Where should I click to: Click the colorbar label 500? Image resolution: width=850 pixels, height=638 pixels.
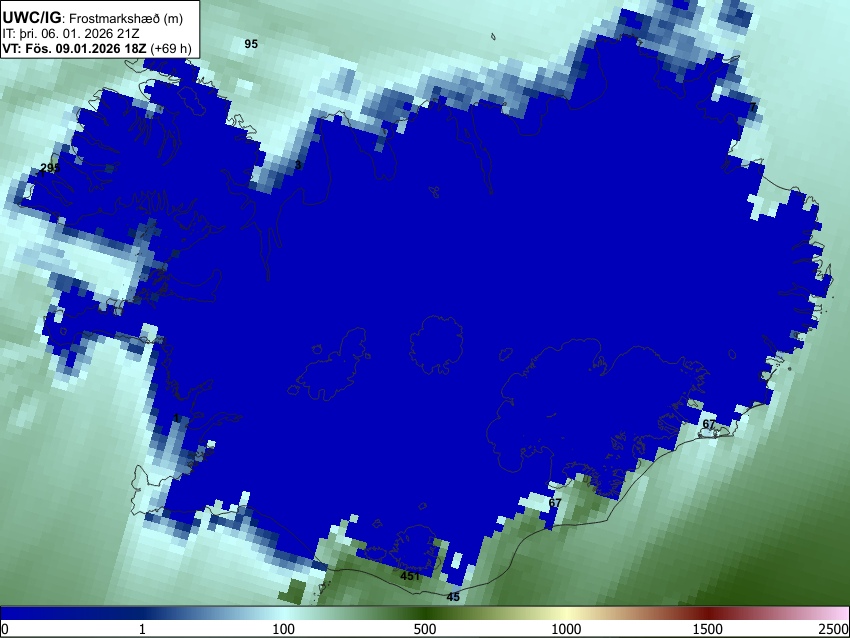tap(425, 629)
